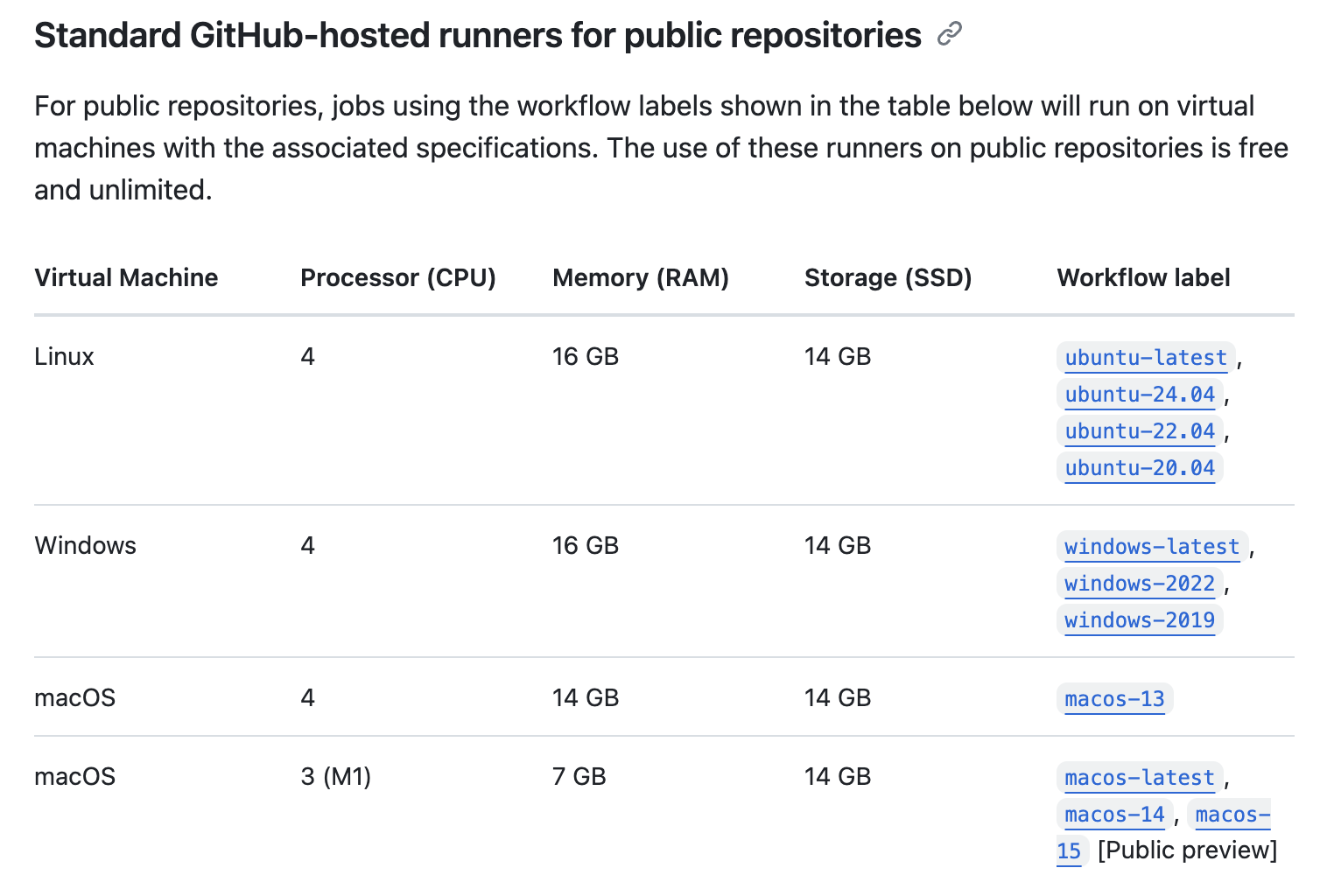Select the Linux cell in the table
Image resolution: width=1327 pixels, height=896 pixels.
pyautogui.click(x=64, y=356)
